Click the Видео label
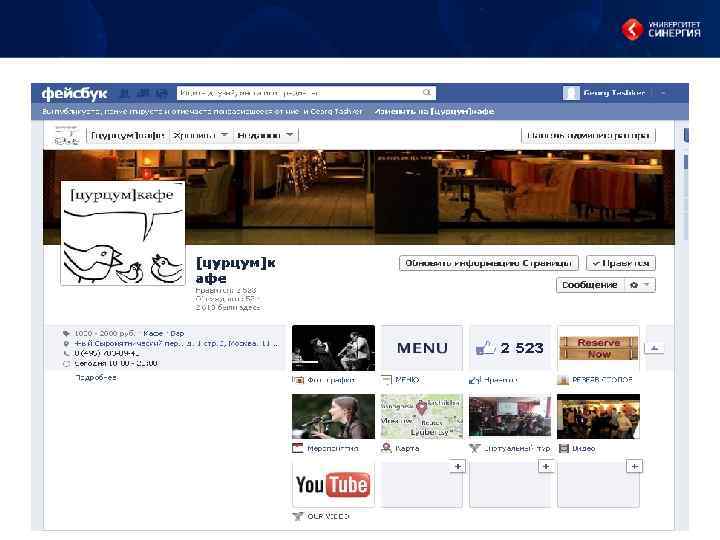This screenshot has width=720, height=540. tap(584, 449)
